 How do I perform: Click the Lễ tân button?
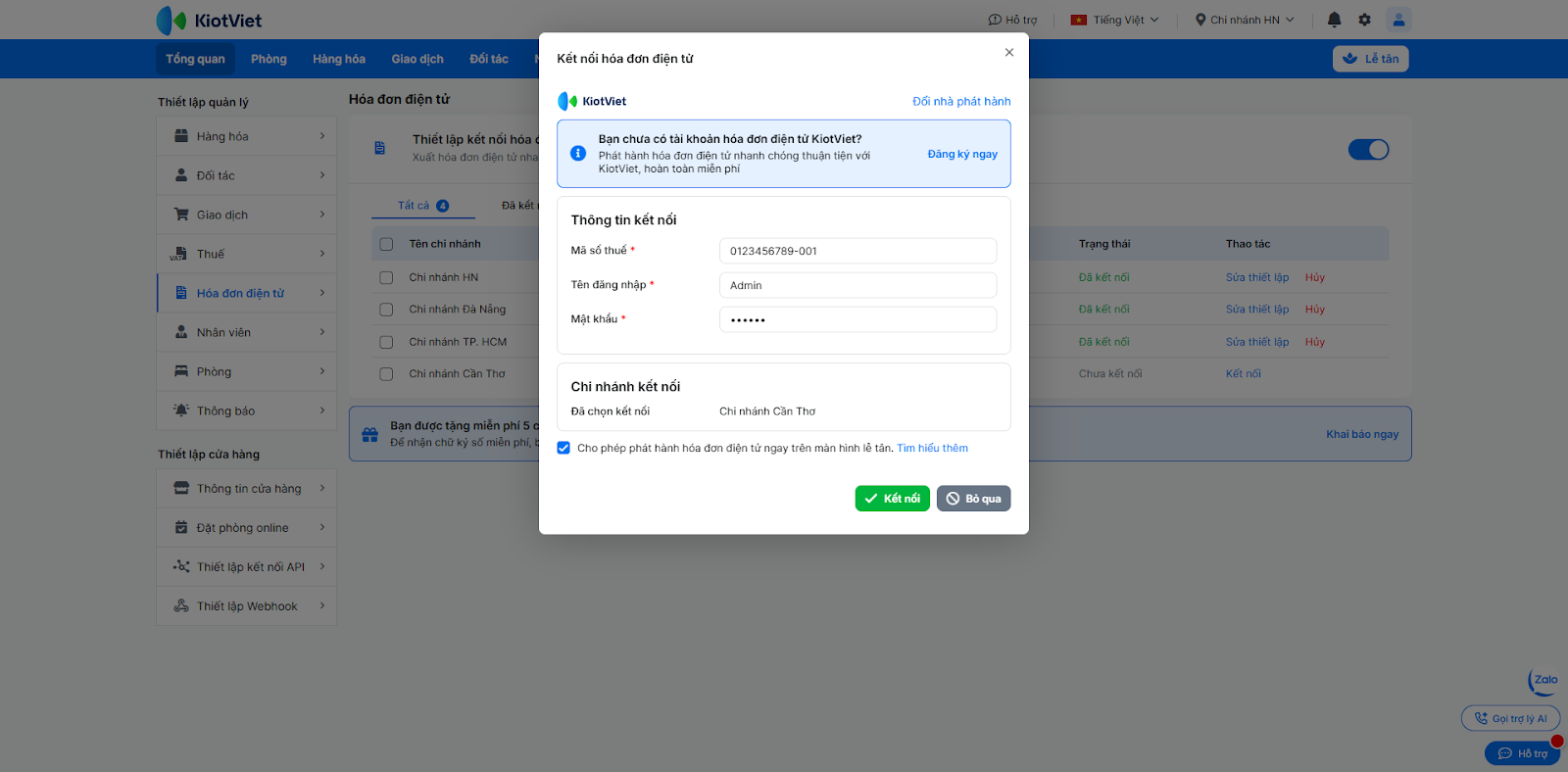(1370, 59)
